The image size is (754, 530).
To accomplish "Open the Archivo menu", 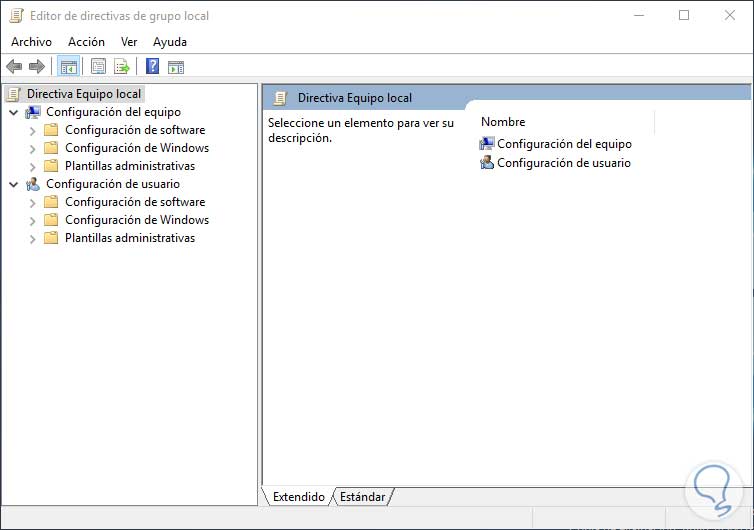I will point(31,42).
